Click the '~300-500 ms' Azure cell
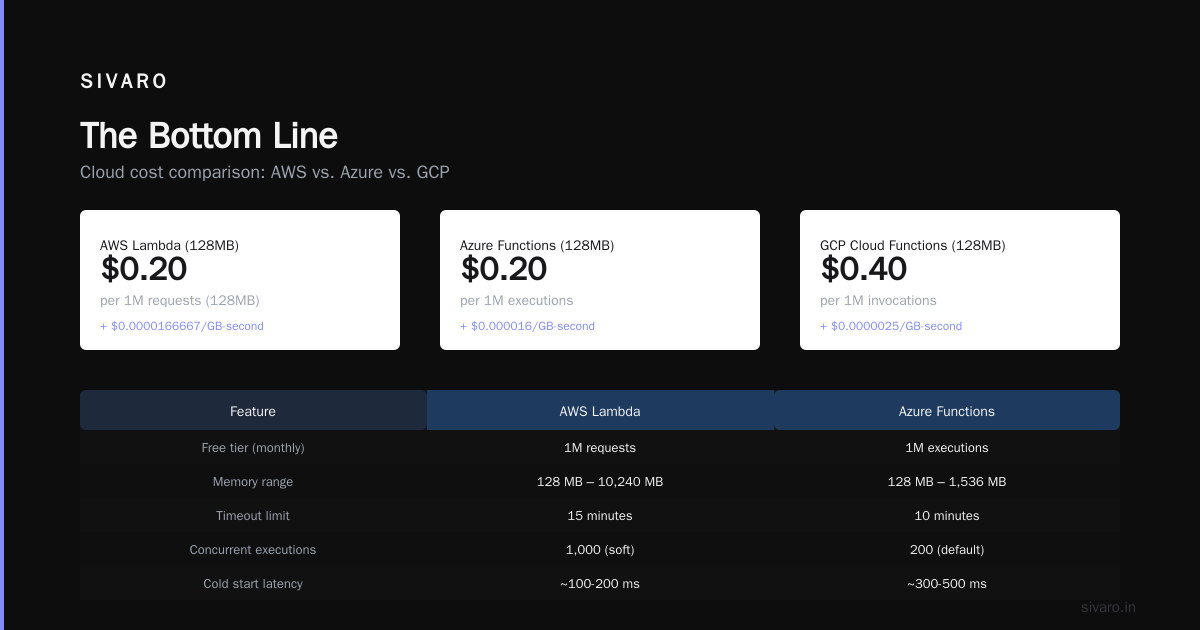The height and width of the screenshot is (630, 1200). click(947, 584)
